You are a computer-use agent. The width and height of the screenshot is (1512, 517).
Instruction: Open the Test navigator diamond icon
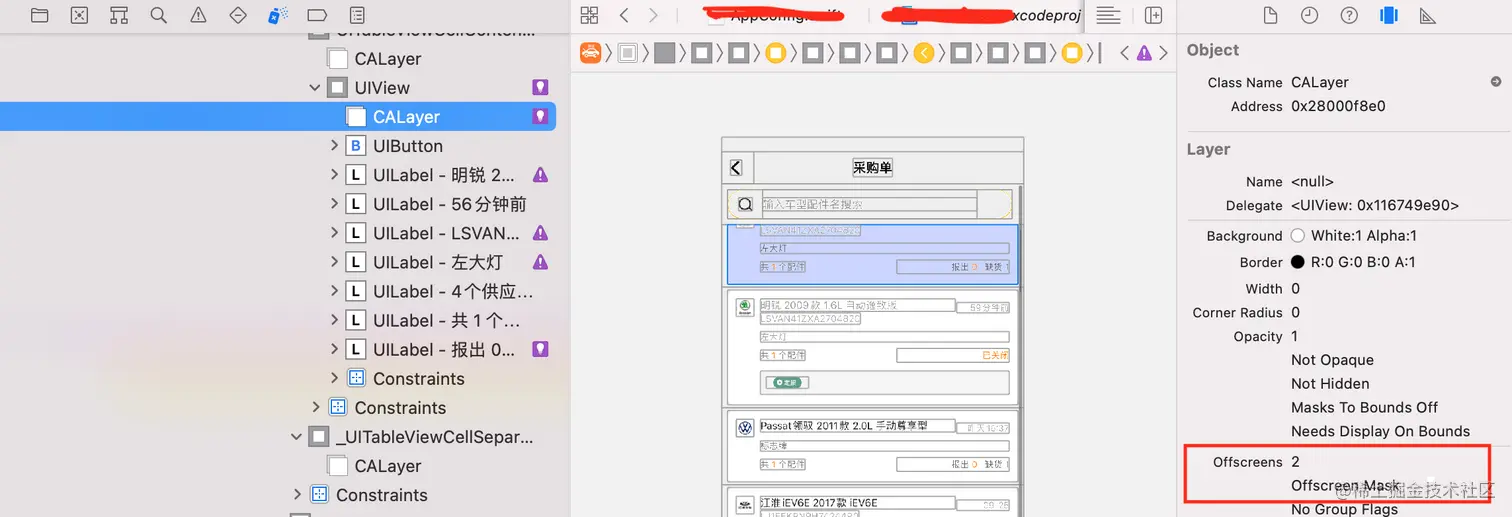(238, 15)
